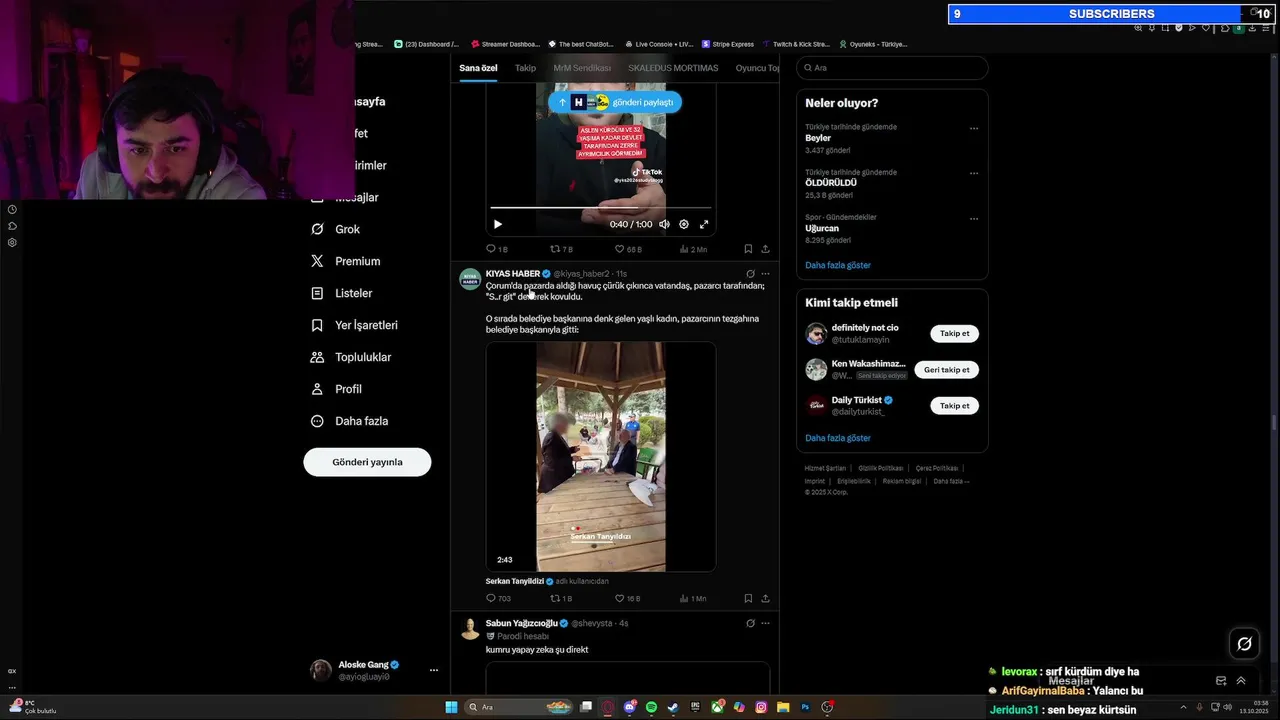Open more options for Beyler trend
1280x720 pixels.
click(974, 128)
